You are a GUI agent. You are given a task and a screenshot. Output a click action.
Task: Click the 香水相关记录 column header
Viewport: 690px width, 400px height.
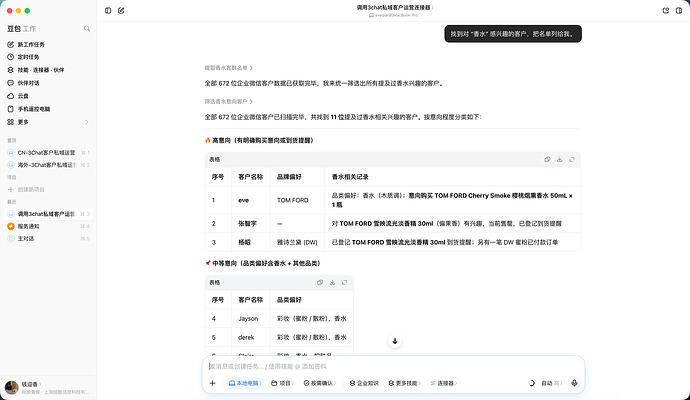tap(350, 177)
